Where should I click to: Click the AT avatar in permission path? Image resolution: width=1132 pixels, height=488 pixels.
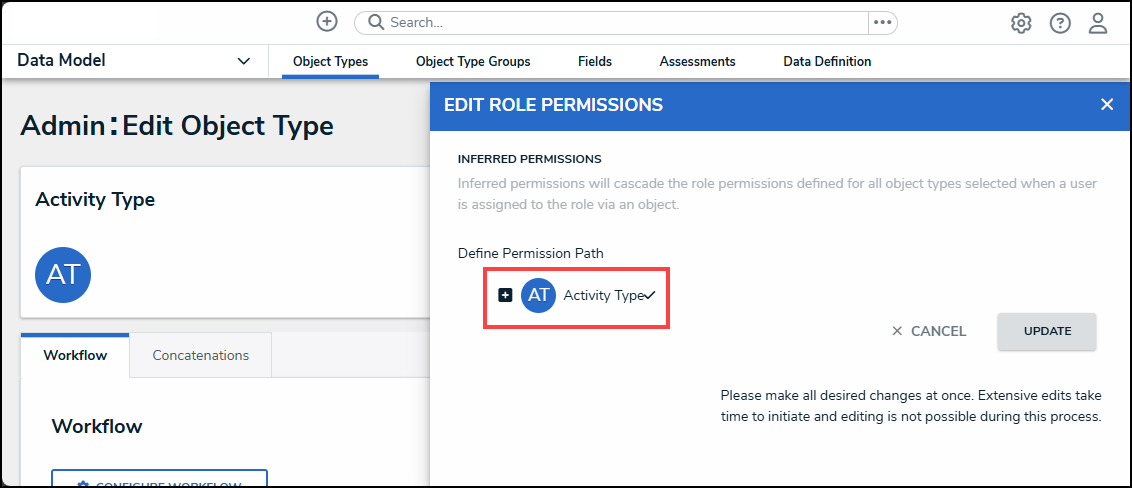(538, 295)
